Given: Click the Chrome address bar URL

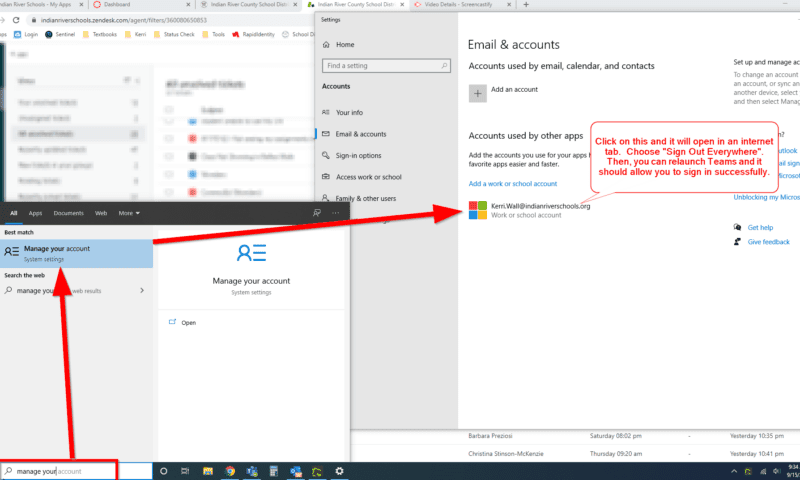Looking at the screenshot, I should click(123, 20).
